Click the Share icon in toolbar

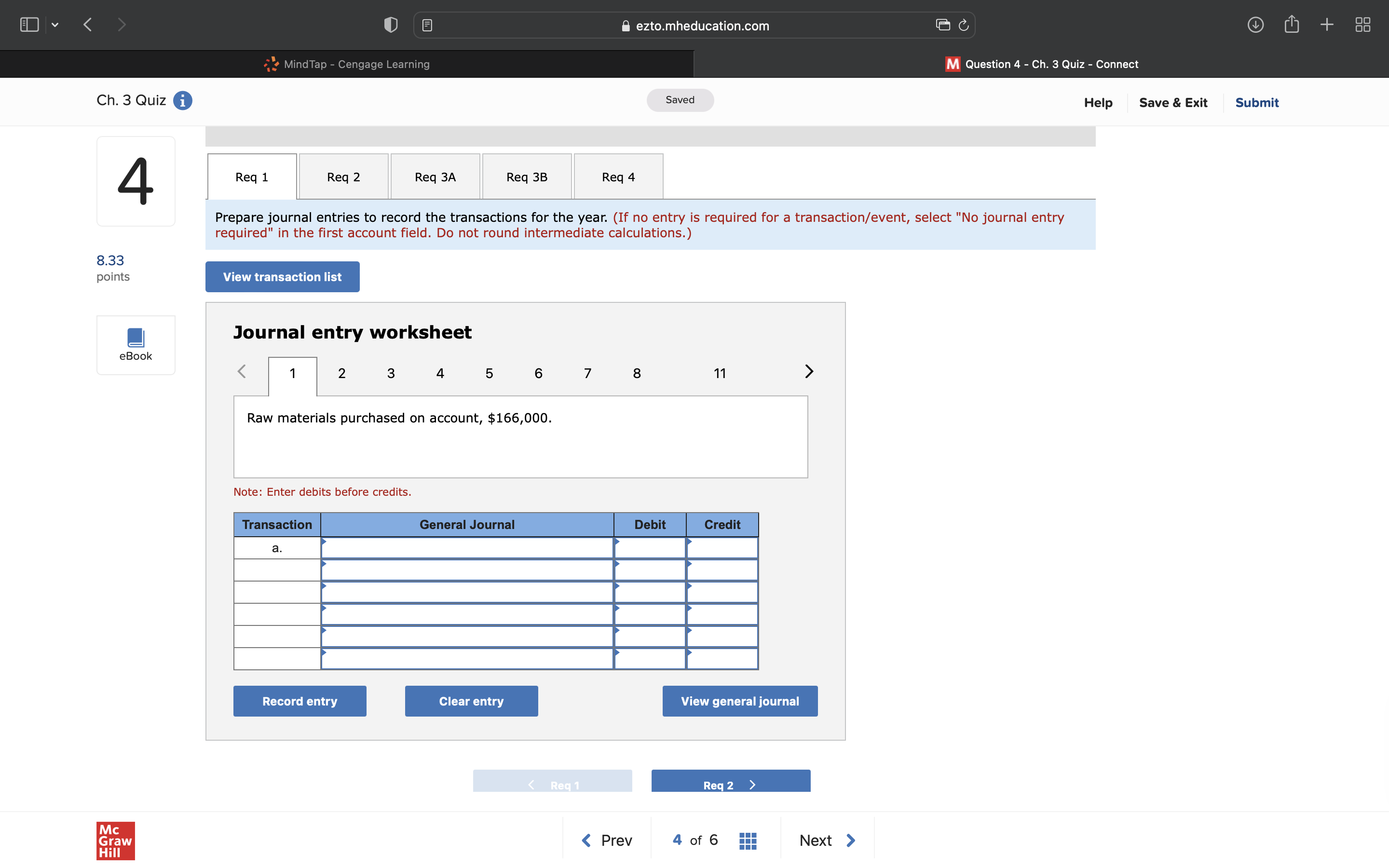tap(1292, 25)
